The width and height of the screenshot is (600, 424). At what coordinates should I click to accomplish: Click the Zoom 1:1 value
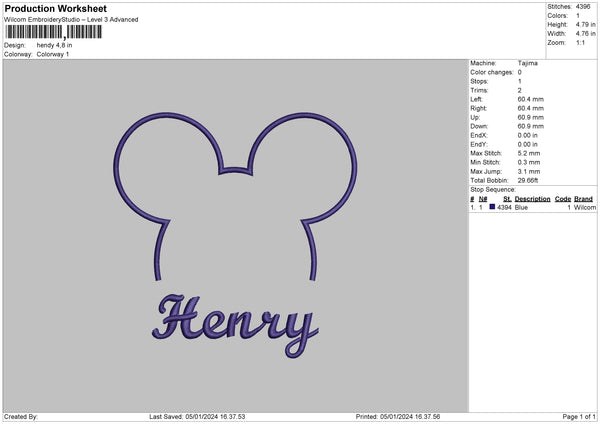[579, 43]
